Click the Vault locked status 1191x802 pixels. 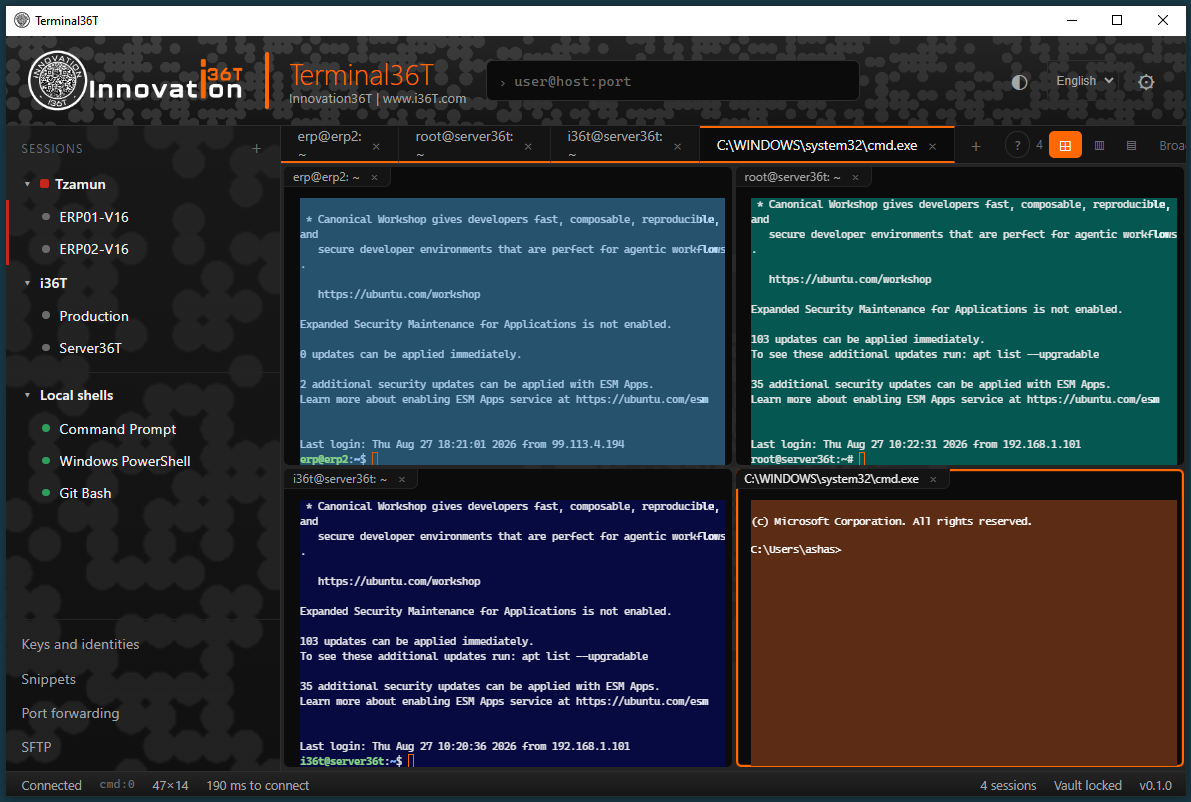pyautogui.click(x=1087, y=785)
